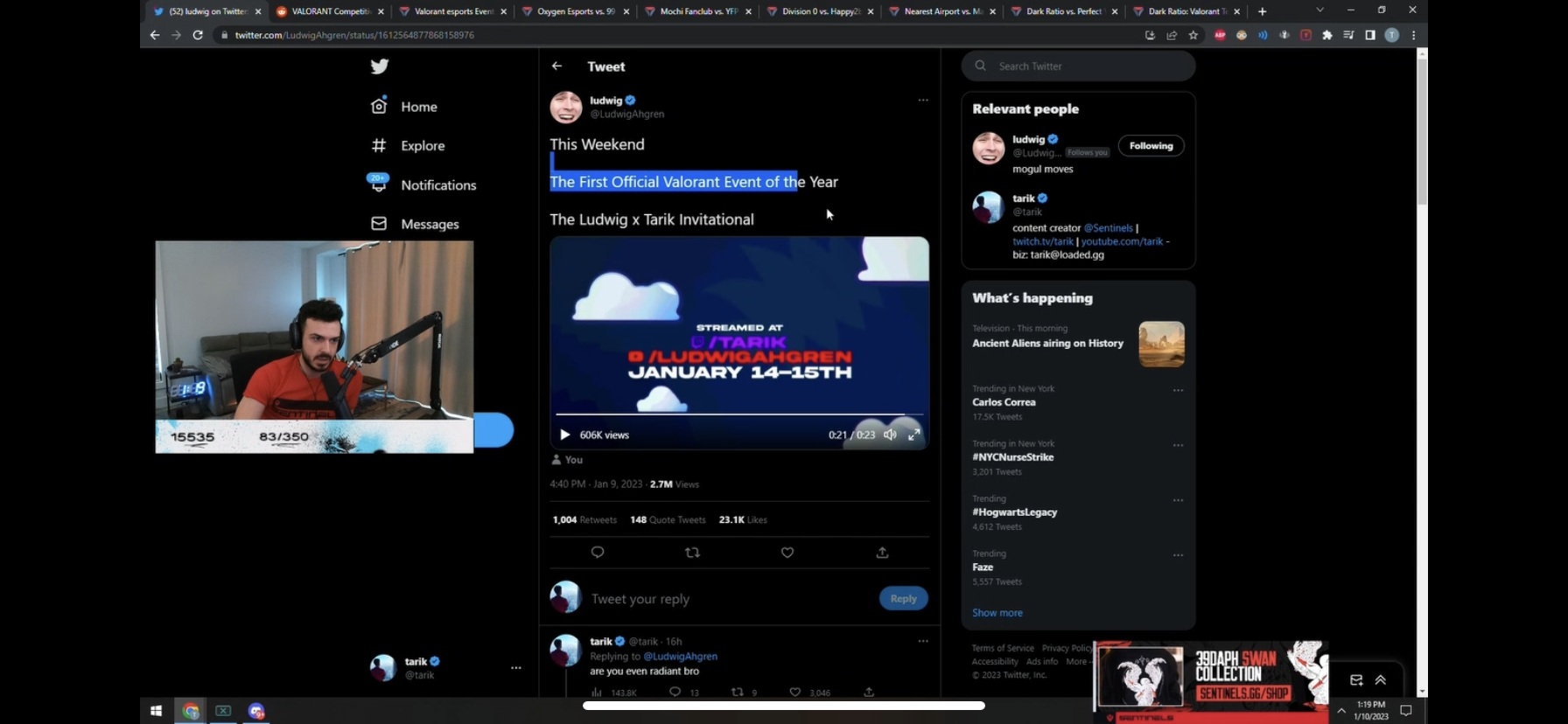This screenshot has width=1568, height=724.
Task: Open the @LudwigAhgren mention in tarik's reply
Action: click(680, 656)
